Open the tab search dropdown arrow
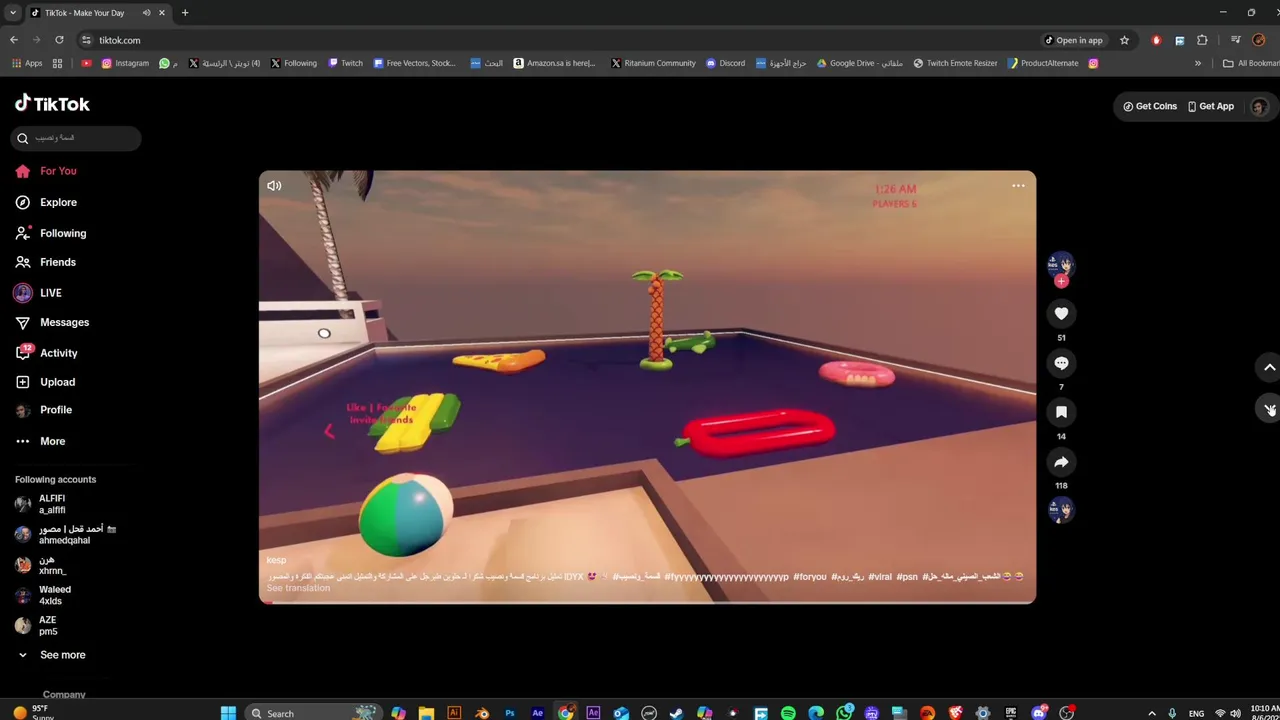 (12, 13)
